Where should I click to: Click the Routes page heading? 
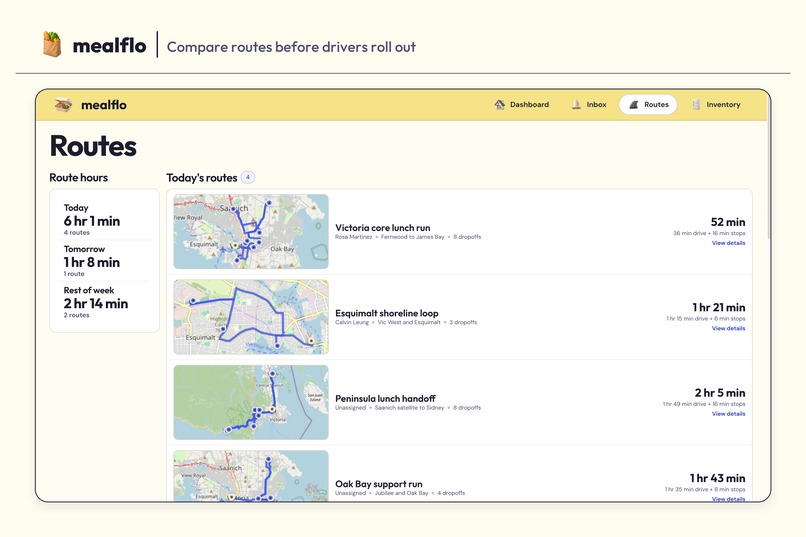[93, 145]
